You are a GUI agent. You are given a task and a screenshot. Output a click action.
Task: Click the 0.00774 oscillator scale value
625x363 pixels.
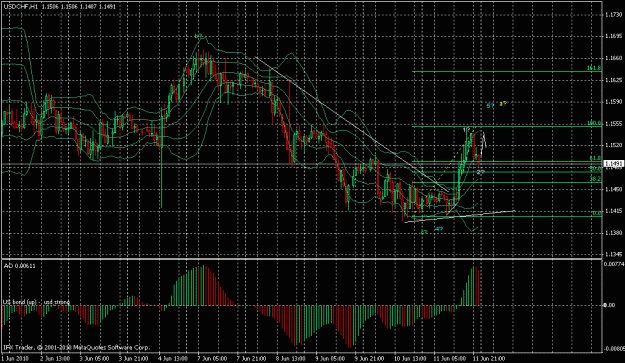613,264
